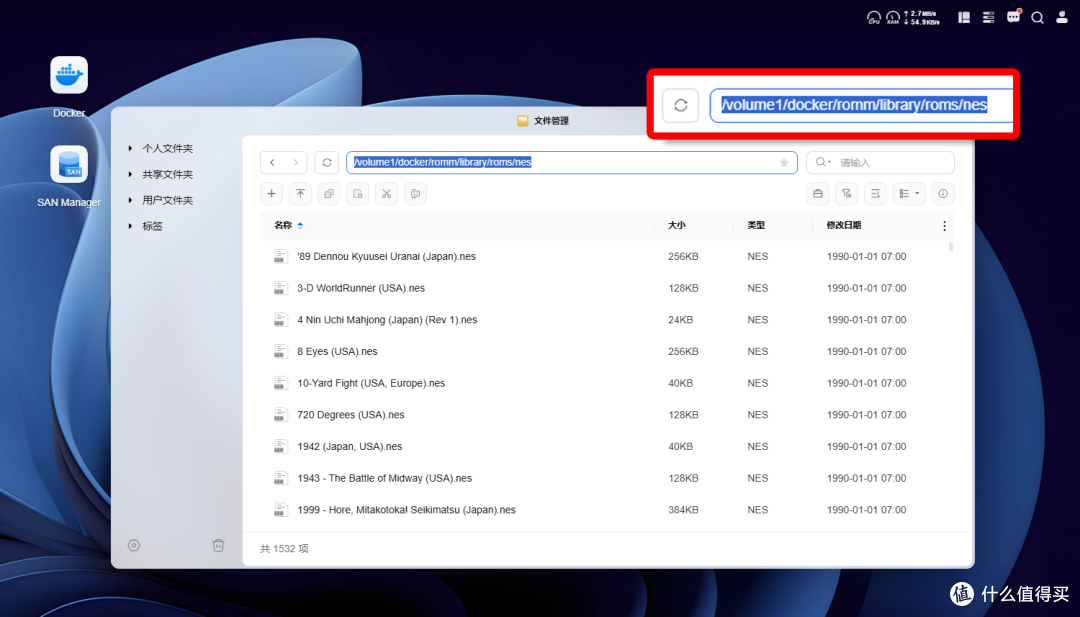Click the 24KB size cell
This screenshot has width=1080, height=617.
[x=681, y=320]
